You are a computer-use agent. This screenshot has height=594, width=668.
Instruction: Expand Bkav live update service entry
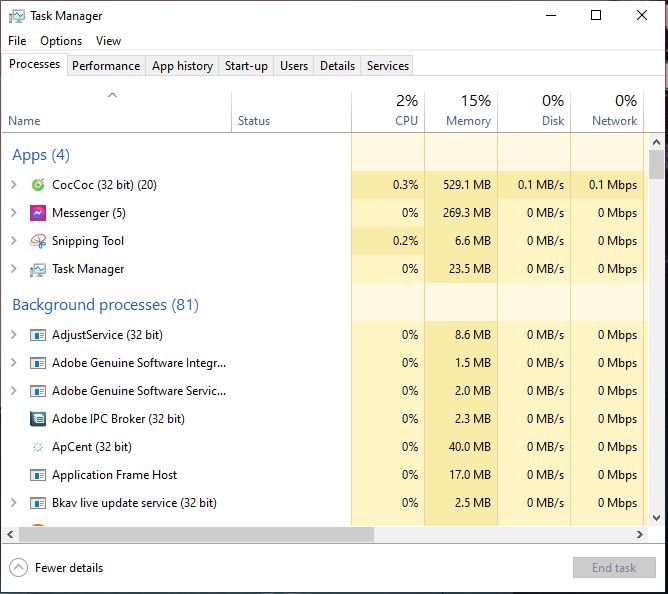coord(14,503)
